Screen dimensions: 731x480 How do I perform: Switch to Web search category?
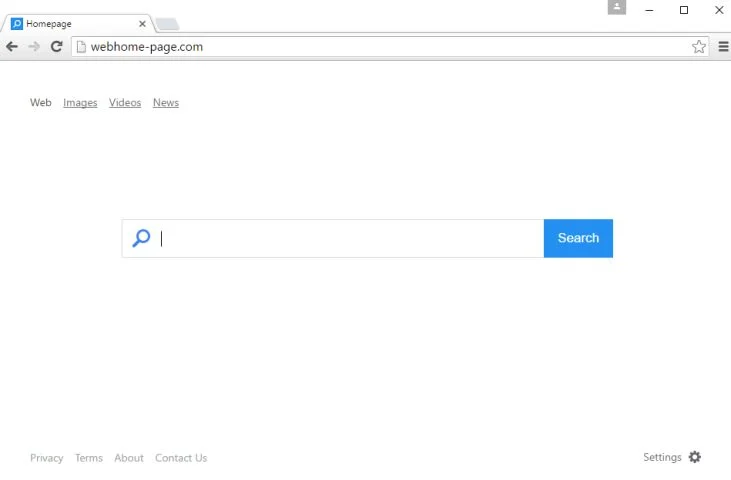click(41, 103)
